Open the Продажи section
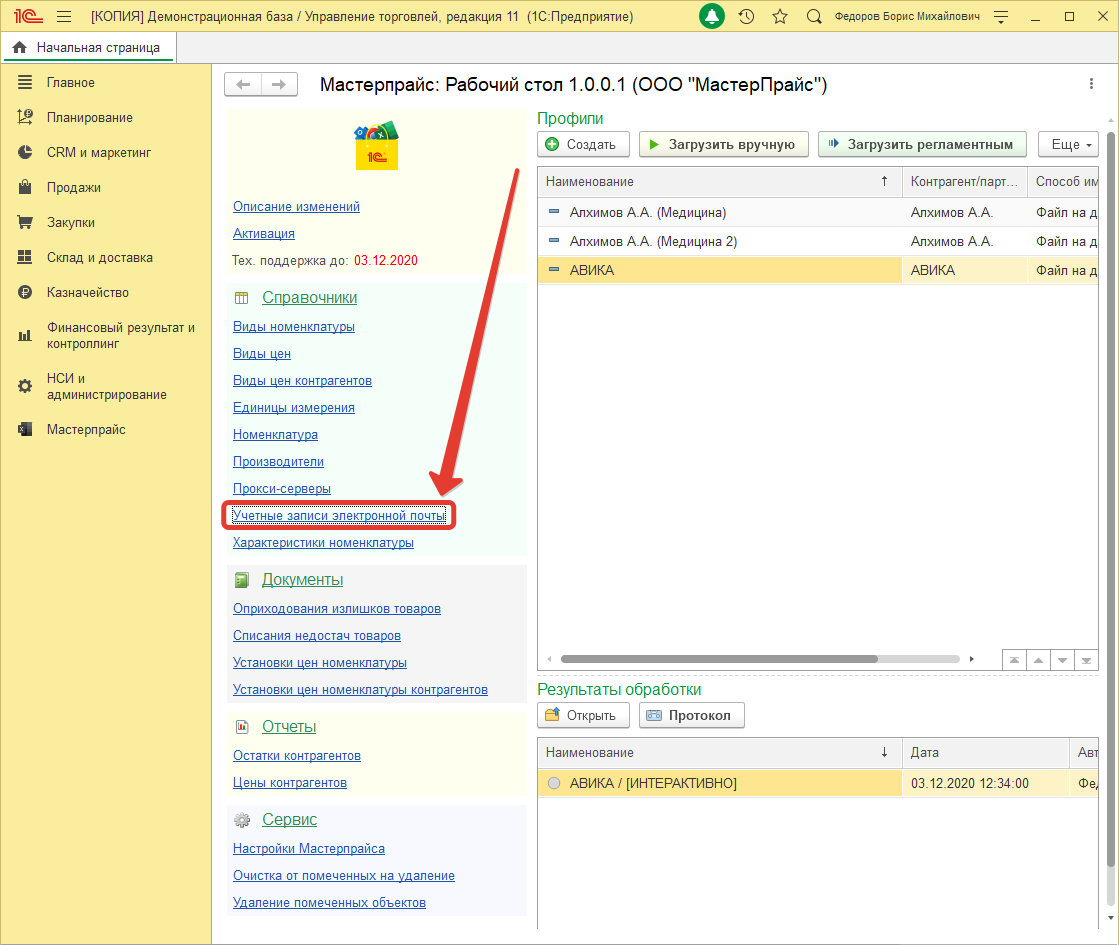1119x945 pixels. (73, 187)
